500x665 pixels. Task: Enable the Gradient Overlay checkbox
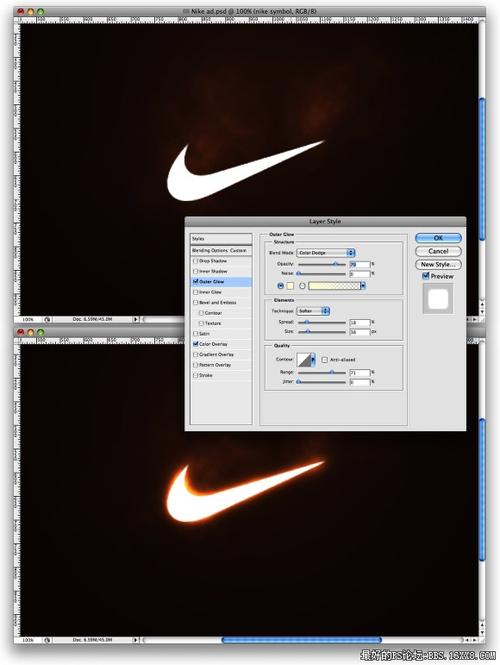point(196,354)
